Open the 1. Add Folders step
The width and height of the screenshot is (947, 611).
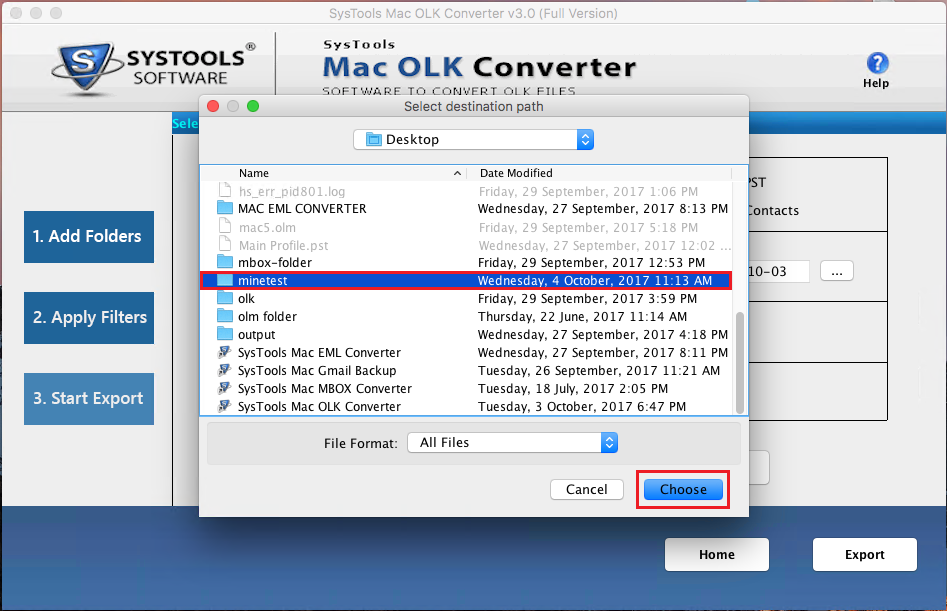[x=89, y=237]
